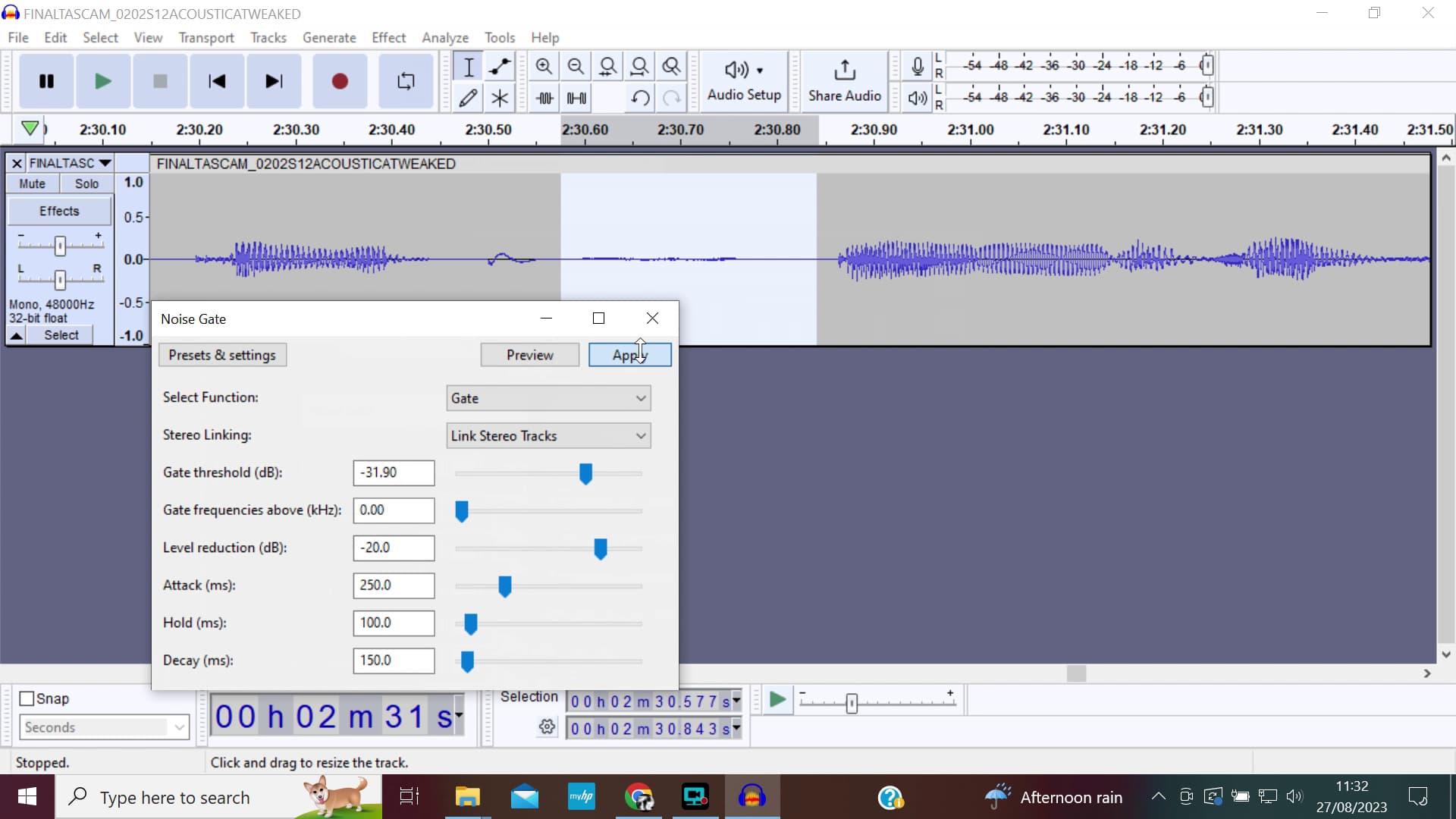
Task: Enable the Snap checkbox
Action: click(x=27, y=698)
